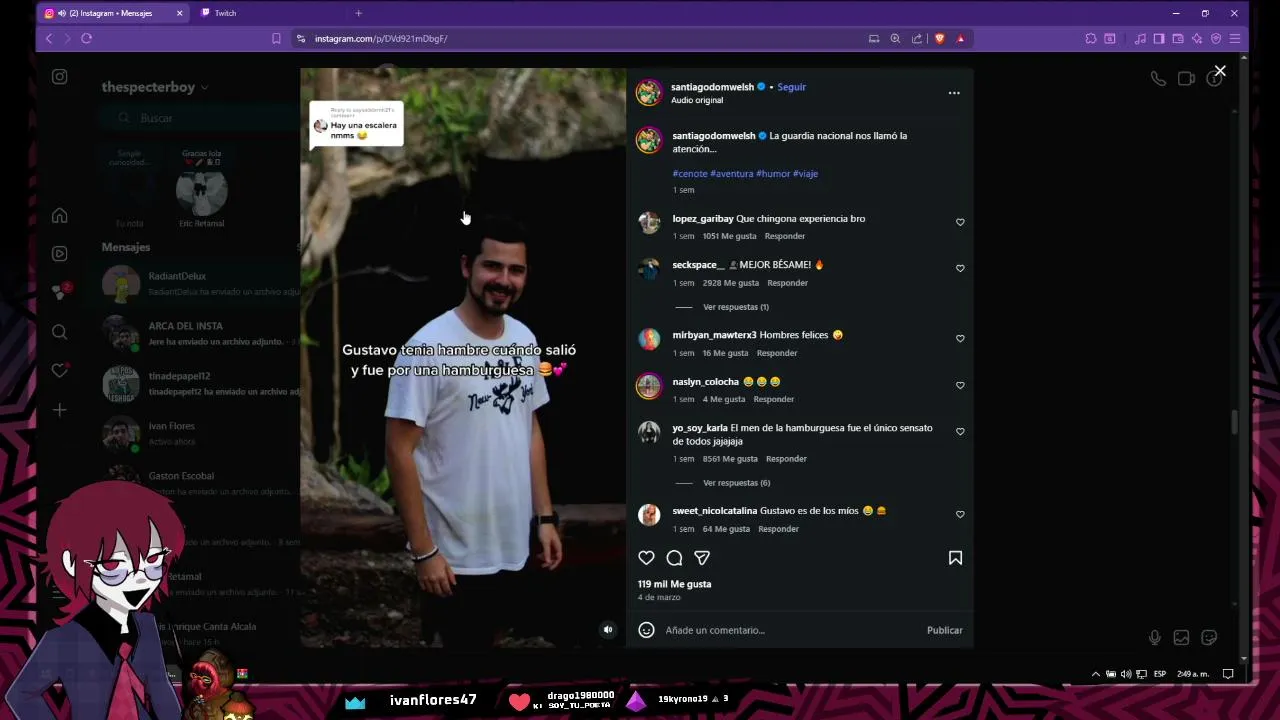Screen dimensions: 1280x720
Task: Open Reels from the Instagram sidebar
Action: (60, 254)
